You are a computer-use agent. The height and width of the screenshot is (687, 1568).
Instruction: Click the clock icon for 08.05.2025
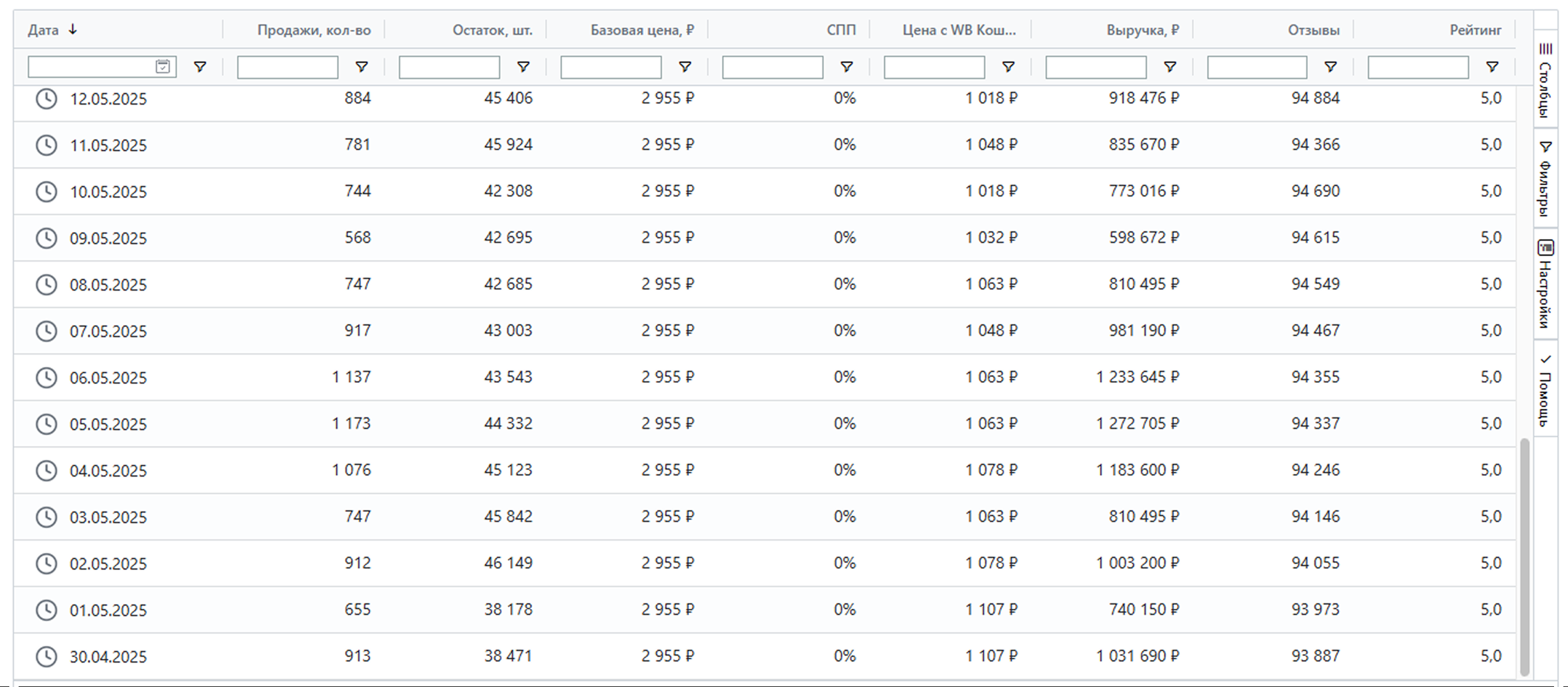click(47, 284)
